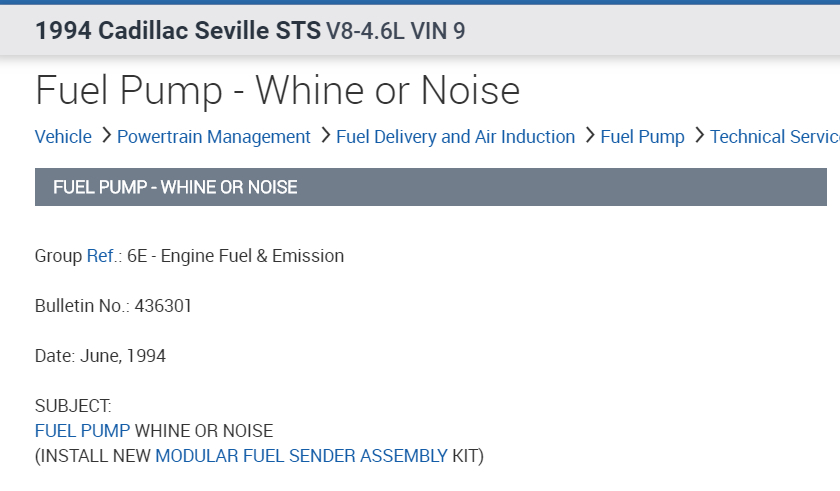Click the Date: June, 1994 line

coord(100,356)
